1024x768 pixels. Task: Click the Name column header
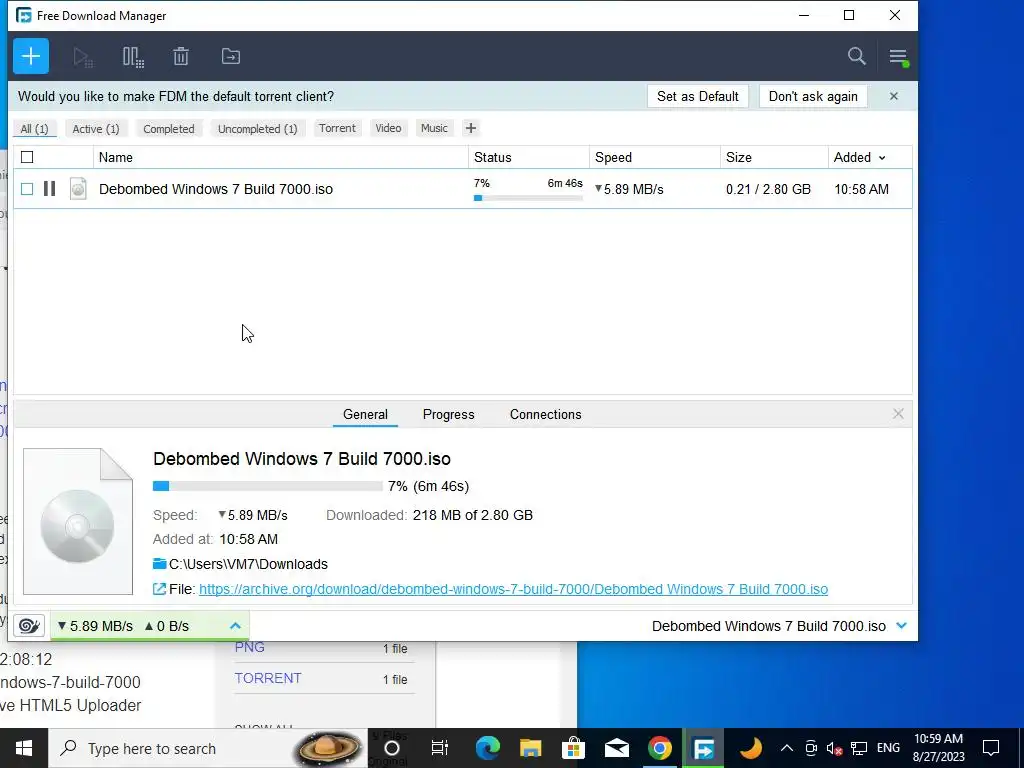click(281, 157)
